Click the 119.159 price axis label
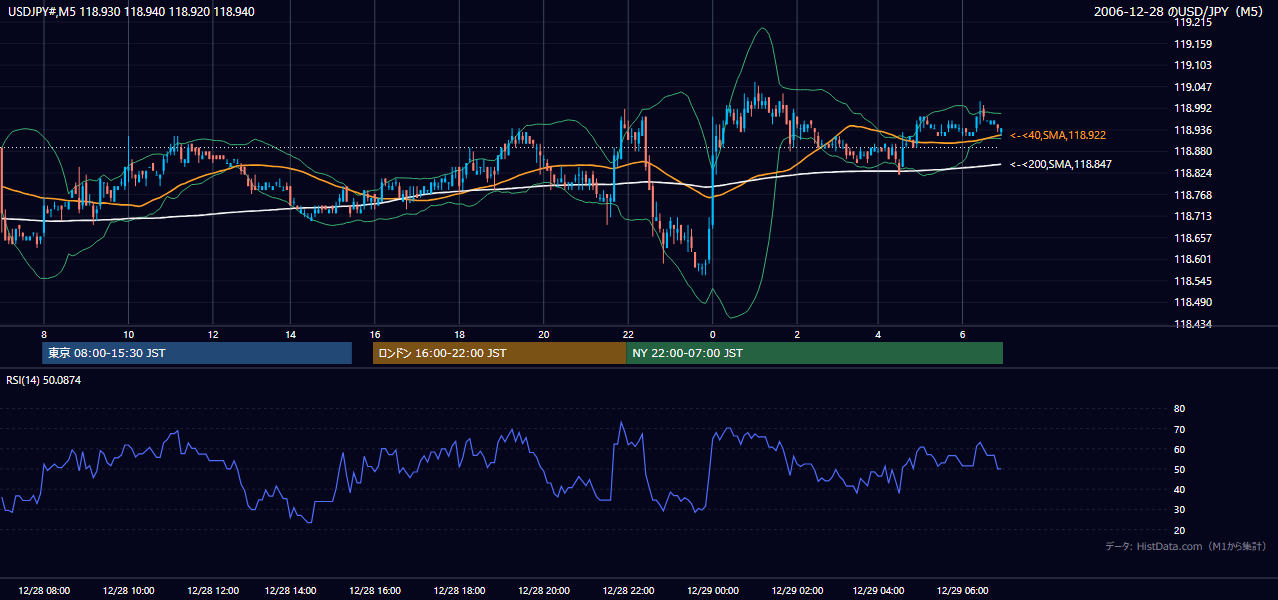 [1192, 44]
